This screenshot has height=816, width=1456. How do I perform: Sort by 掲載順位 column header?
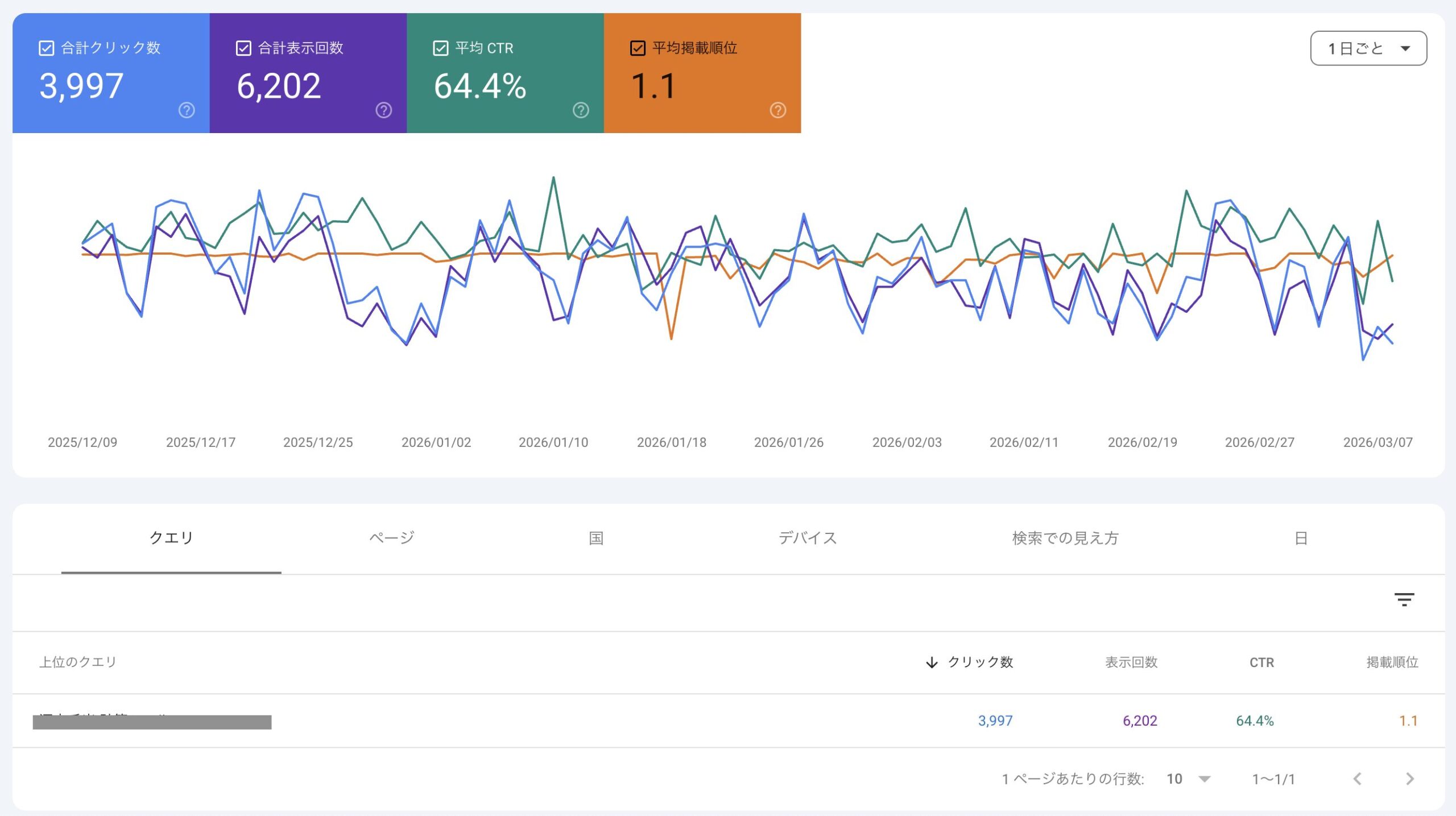[1392, 662]
